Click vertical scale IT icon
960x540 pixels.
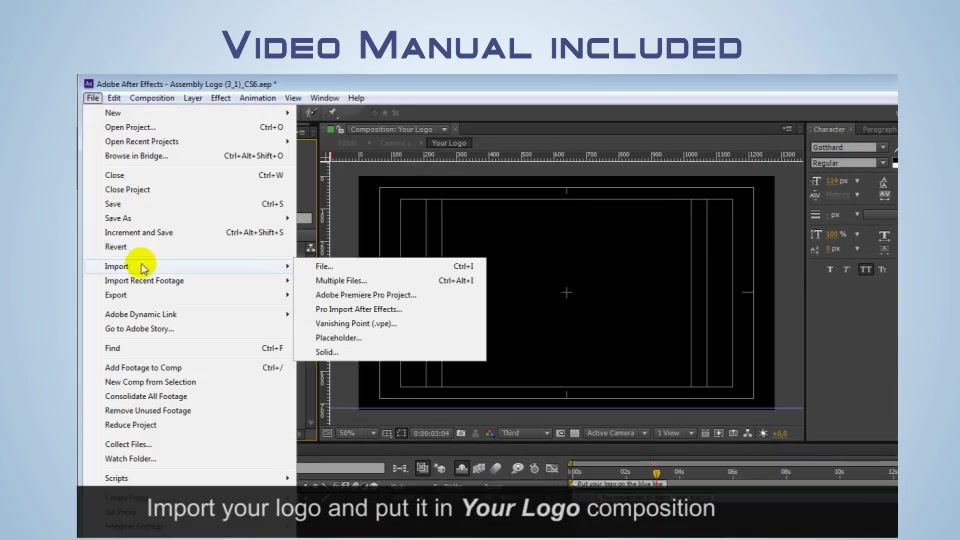(x=816, y=234)
